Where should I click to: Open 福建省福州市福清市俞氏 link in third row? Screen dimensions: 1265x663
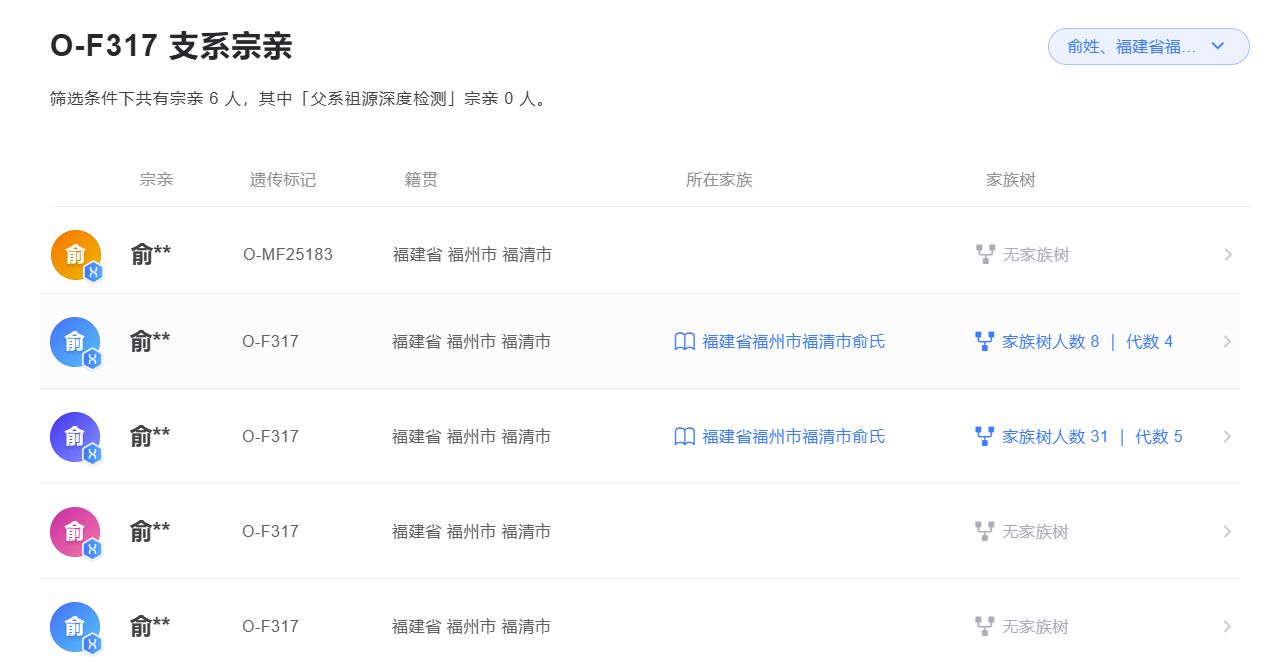click(793, 436)
